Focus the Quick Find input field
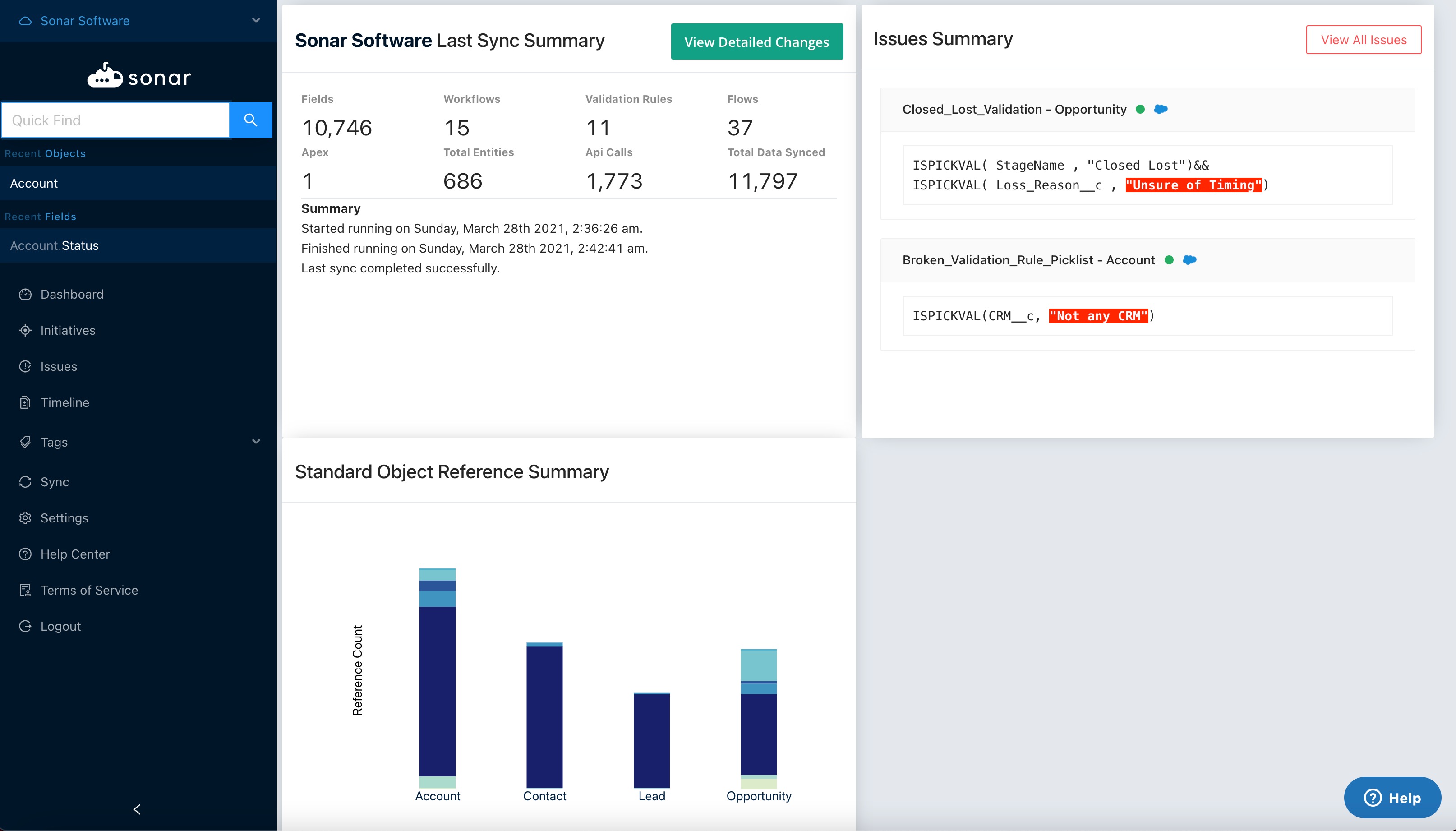The image size is (1456, 831). (x=115, y=120)
